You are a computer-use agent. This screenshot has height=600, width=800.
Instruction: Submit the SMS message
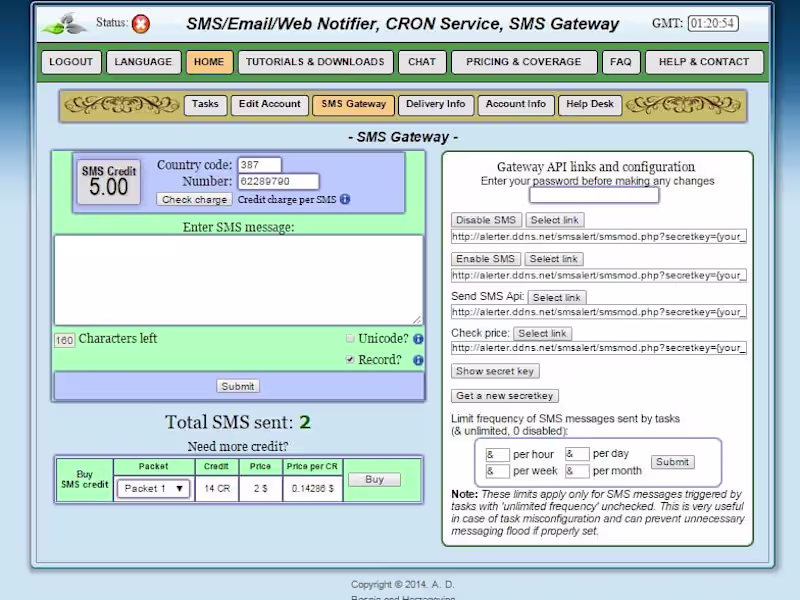238,386
